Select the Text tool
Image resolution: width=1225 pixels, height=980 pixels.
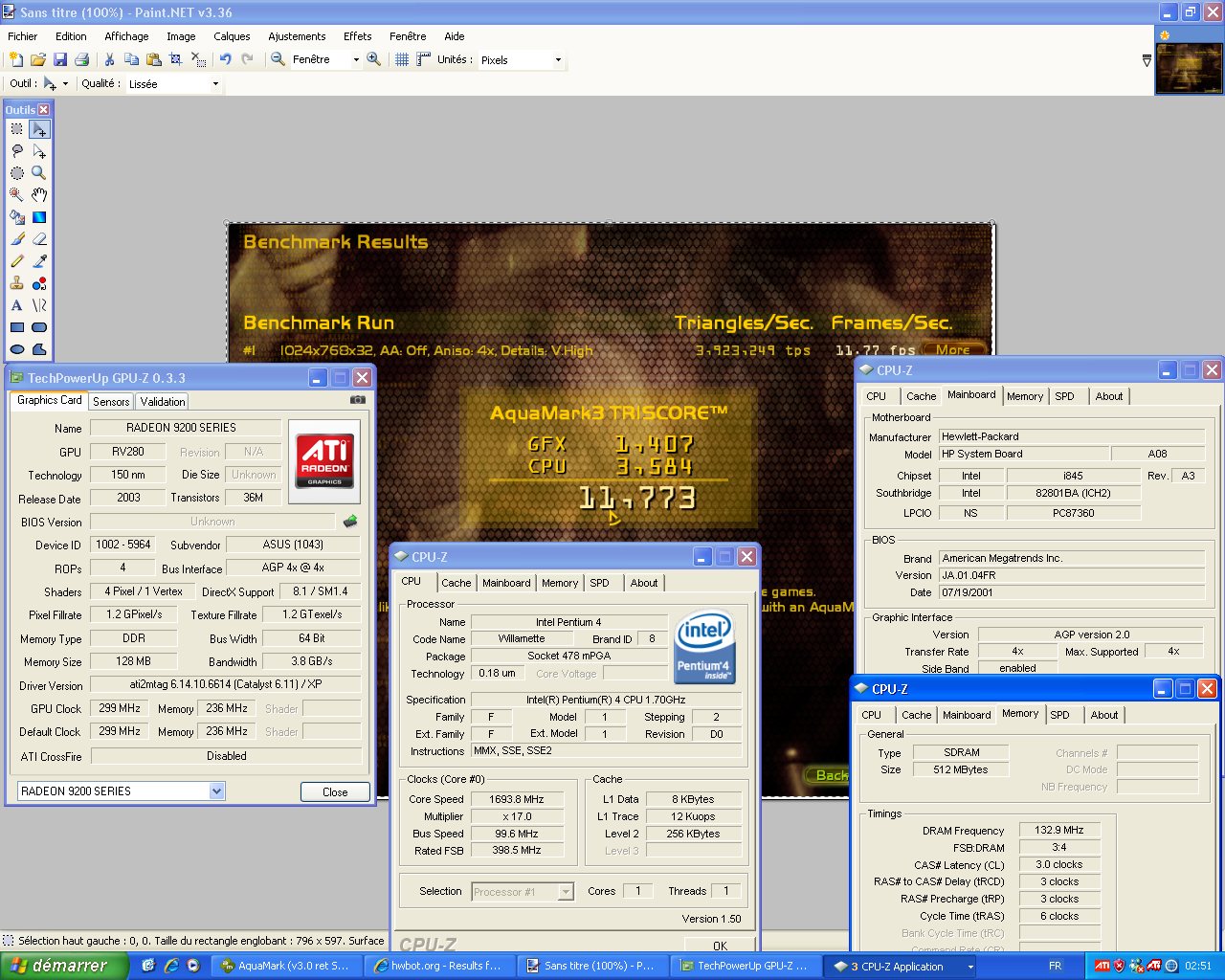click(x=17, y=305)
